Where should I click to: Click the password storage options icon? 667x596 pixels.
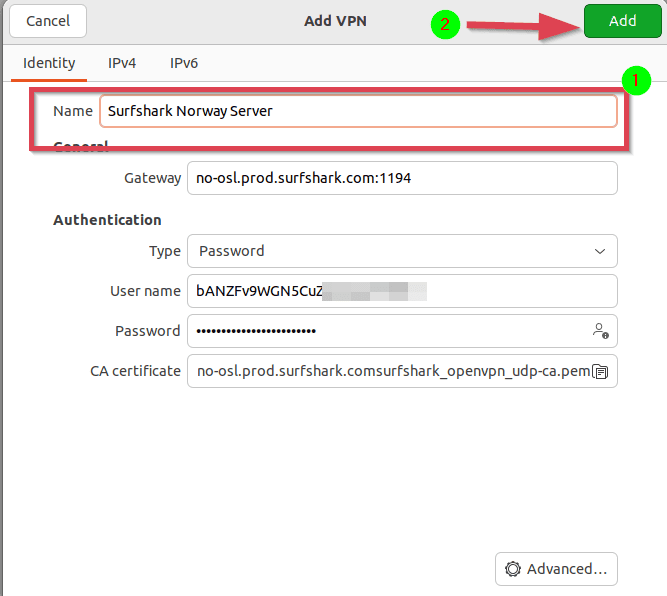600,331
